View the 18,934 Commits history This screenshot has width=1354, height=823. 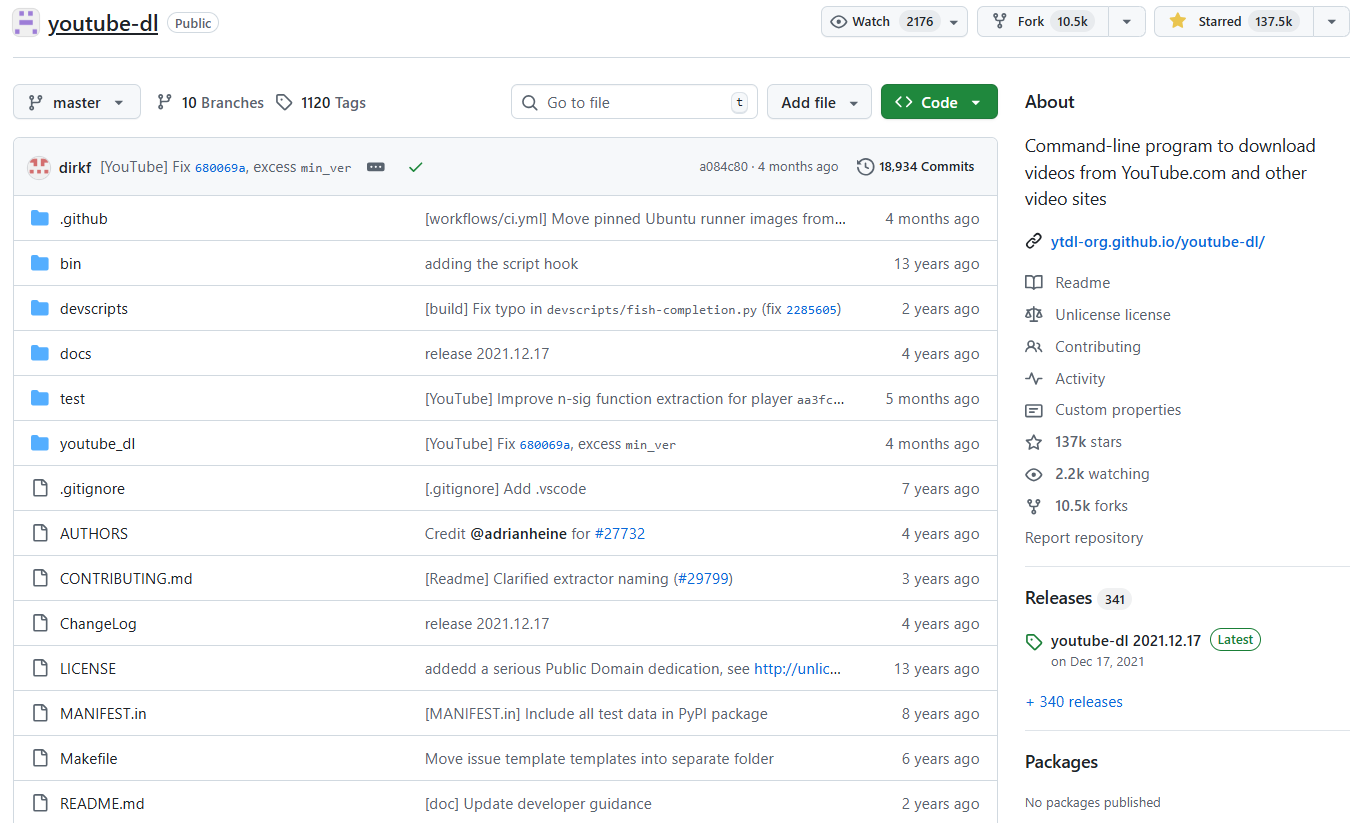click(916, 167)
